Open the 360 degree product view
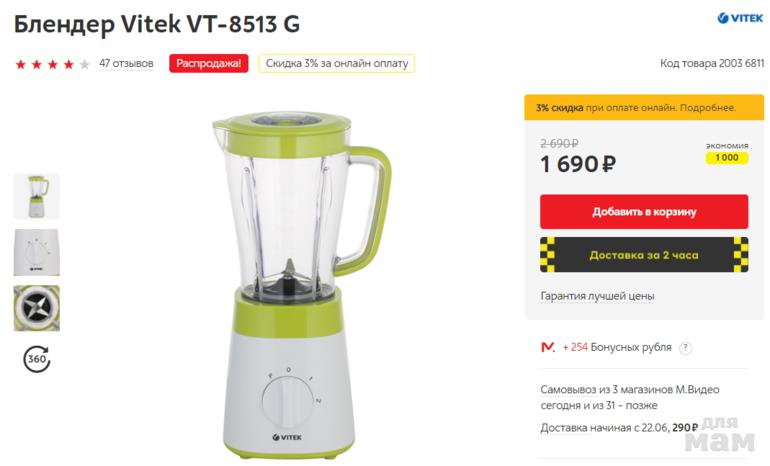The width and height of the screenshot is (770, 466). [37, 358]
